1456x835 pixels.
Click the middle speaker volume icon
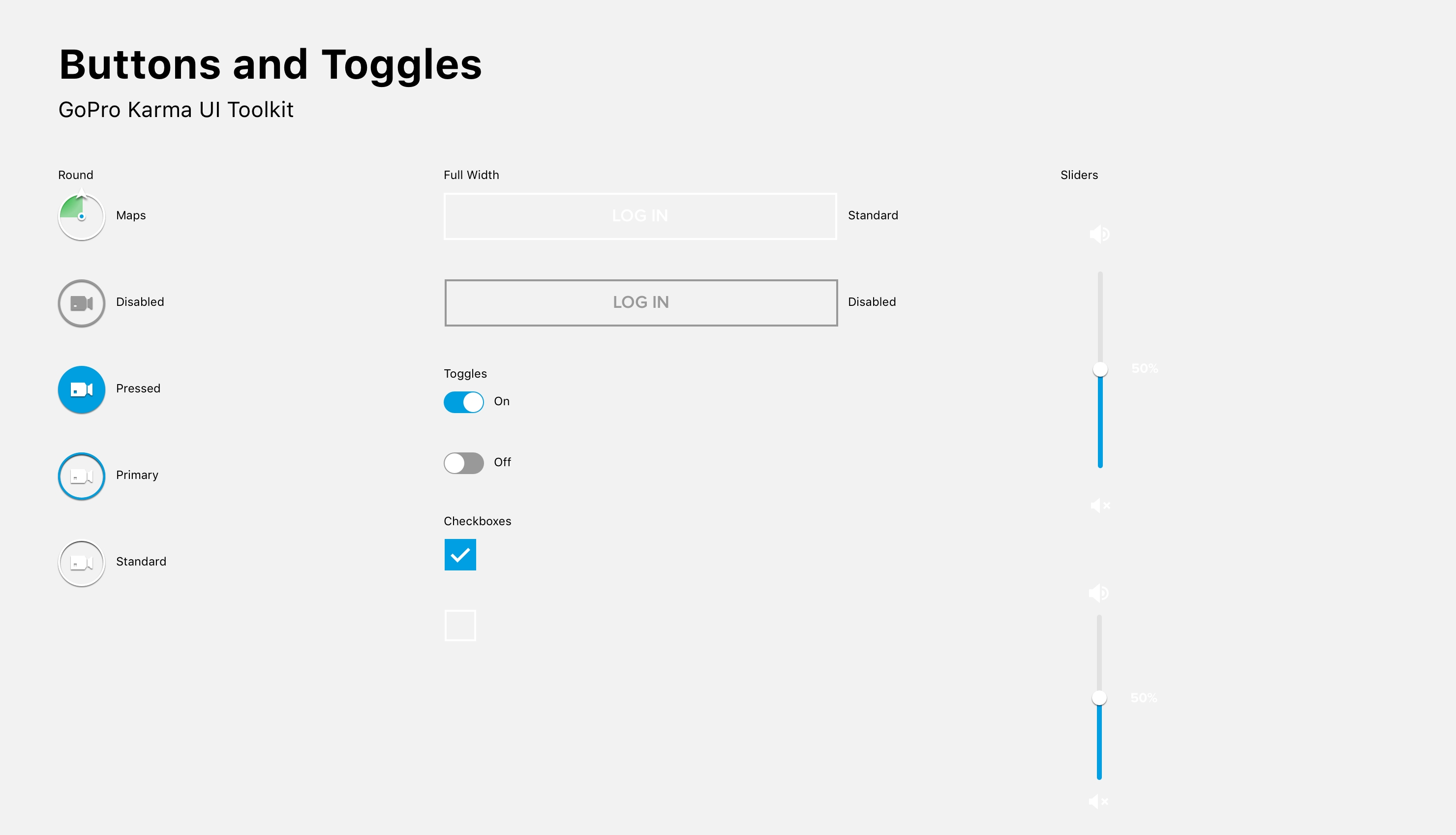[x=1098, y=505]
